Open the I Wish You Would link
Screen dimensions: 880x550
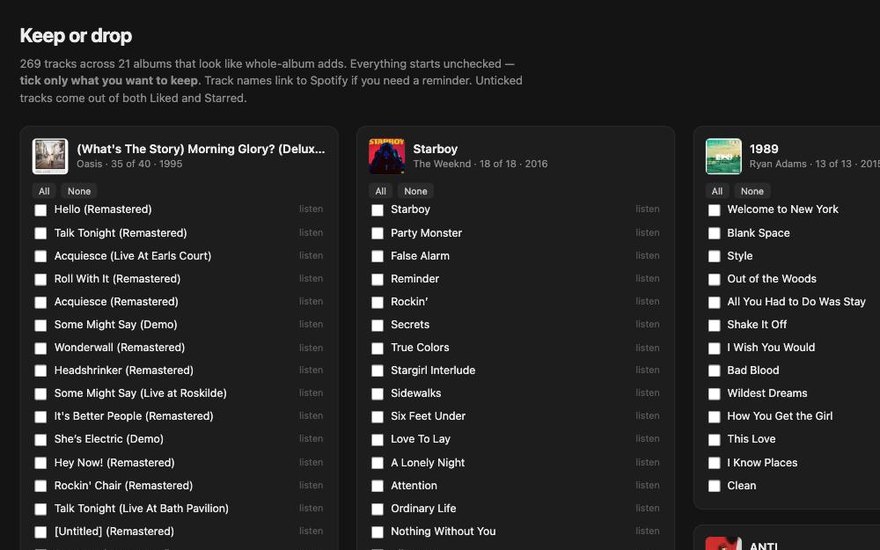pyautogui.click(x=771, y=347)
